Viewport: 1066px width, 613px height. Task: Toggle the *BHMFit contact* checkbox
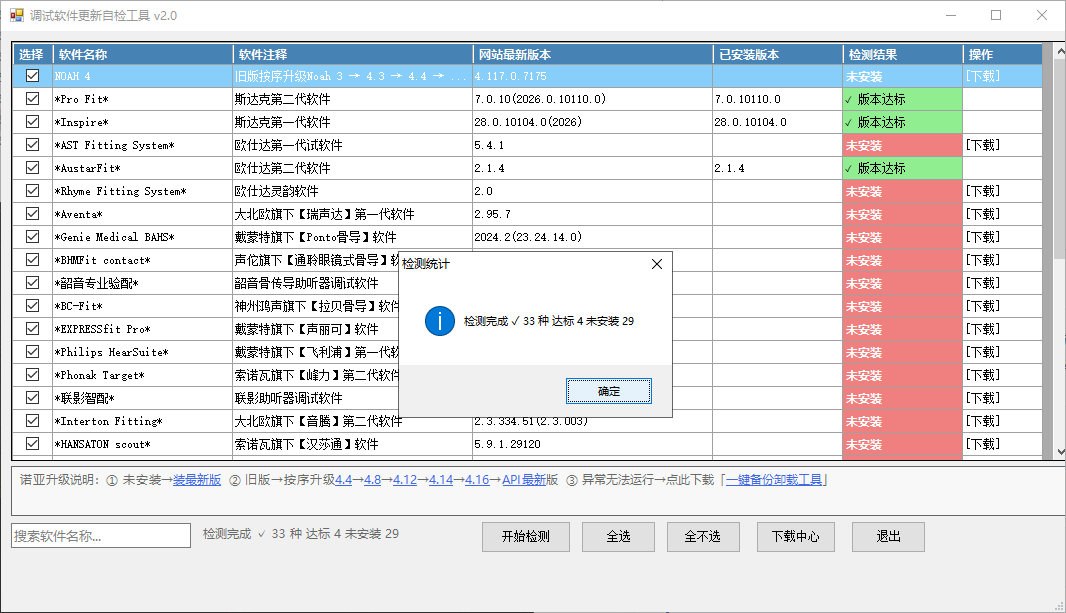pos(32,260)
